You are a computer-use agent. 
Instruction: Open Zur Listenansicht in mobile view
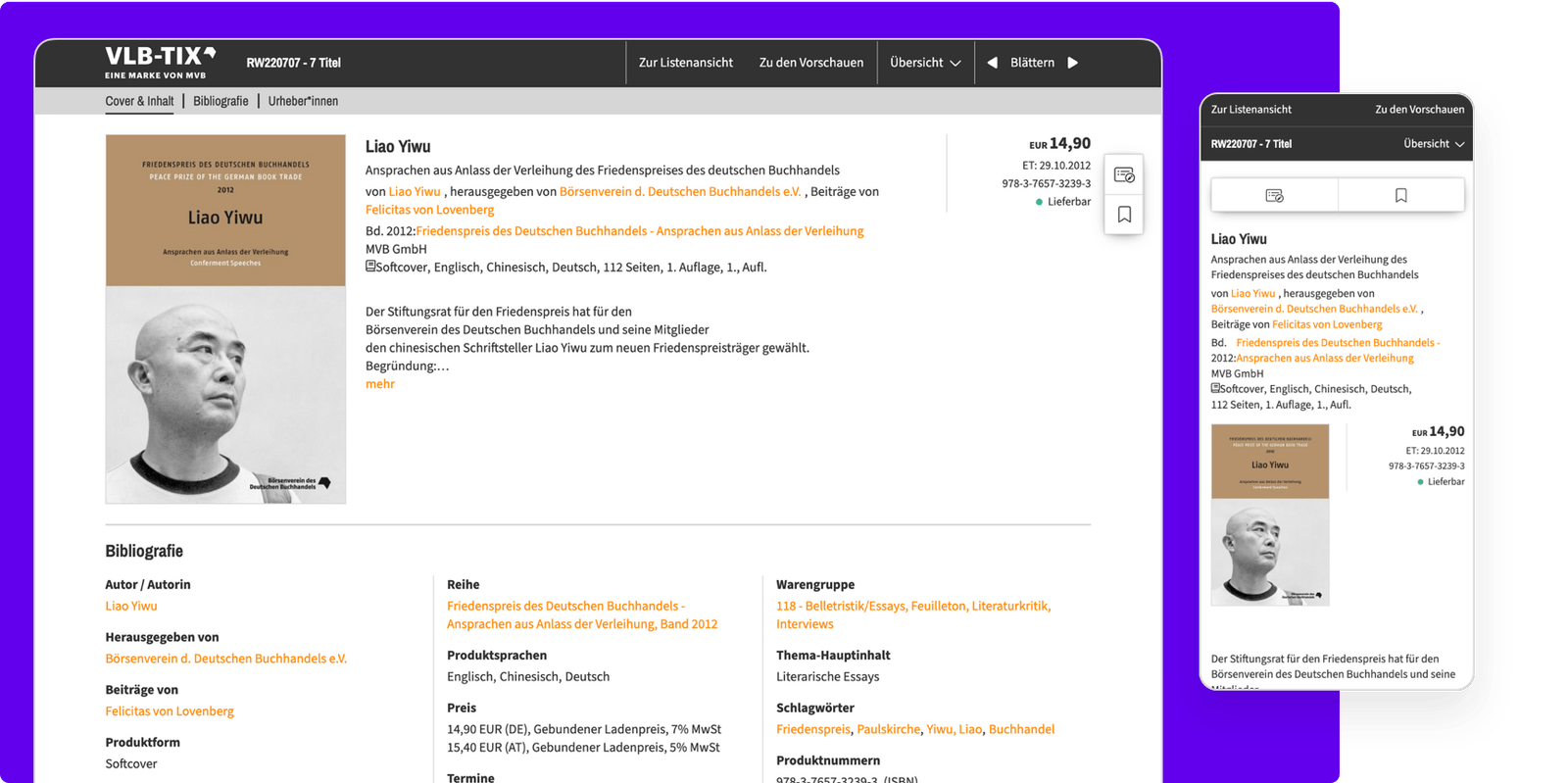pyautogui.click(x=1250, y=110)
